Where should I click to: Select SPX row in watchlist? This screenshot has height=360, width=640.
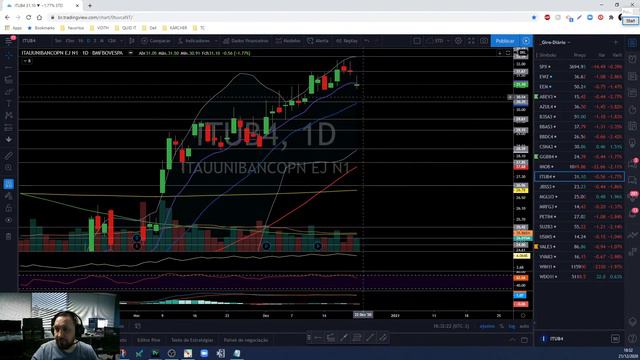[x=579, y=67]
